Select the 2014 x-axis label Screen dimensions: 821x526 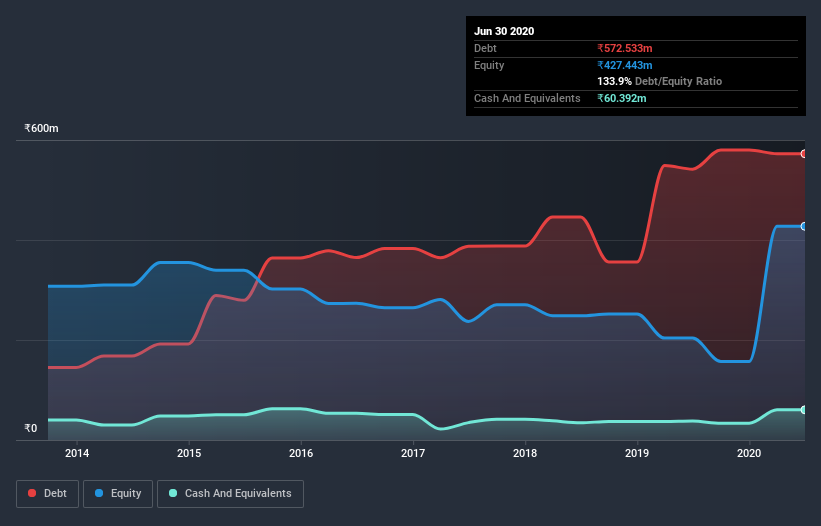coord(77,453)
